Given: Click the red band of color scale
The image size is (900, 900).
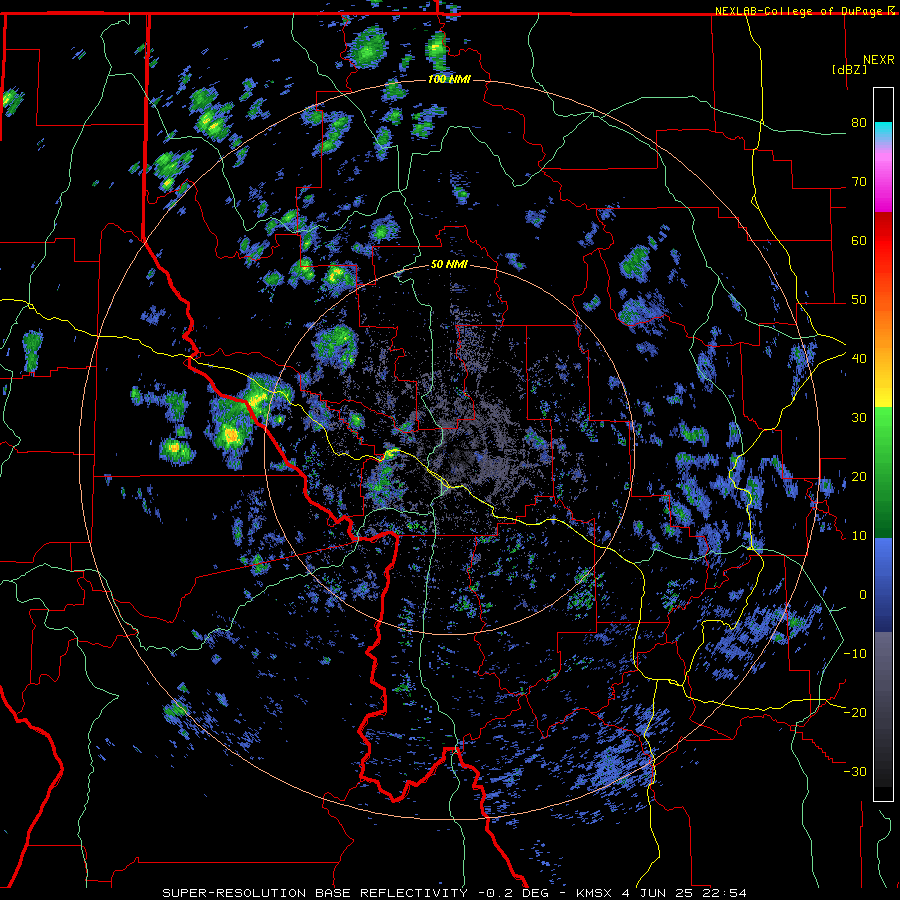Looking at the screenshot, I should (x=883, y=241).
